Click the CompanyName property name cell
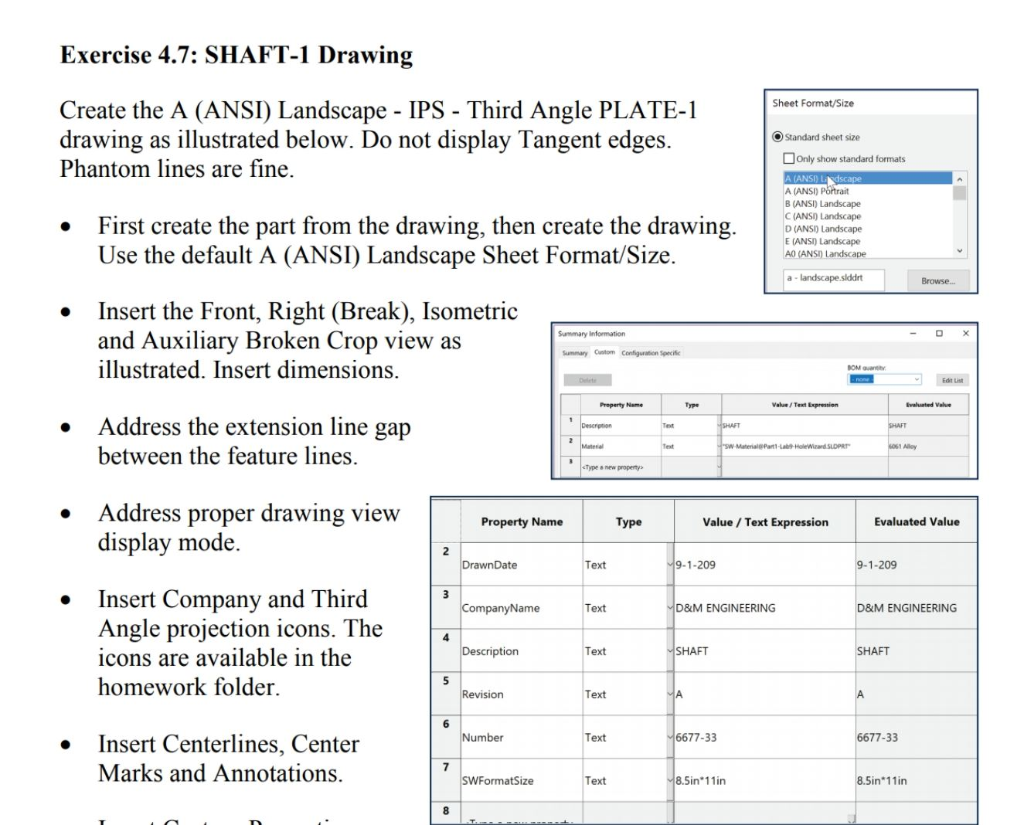 [521, 607]
